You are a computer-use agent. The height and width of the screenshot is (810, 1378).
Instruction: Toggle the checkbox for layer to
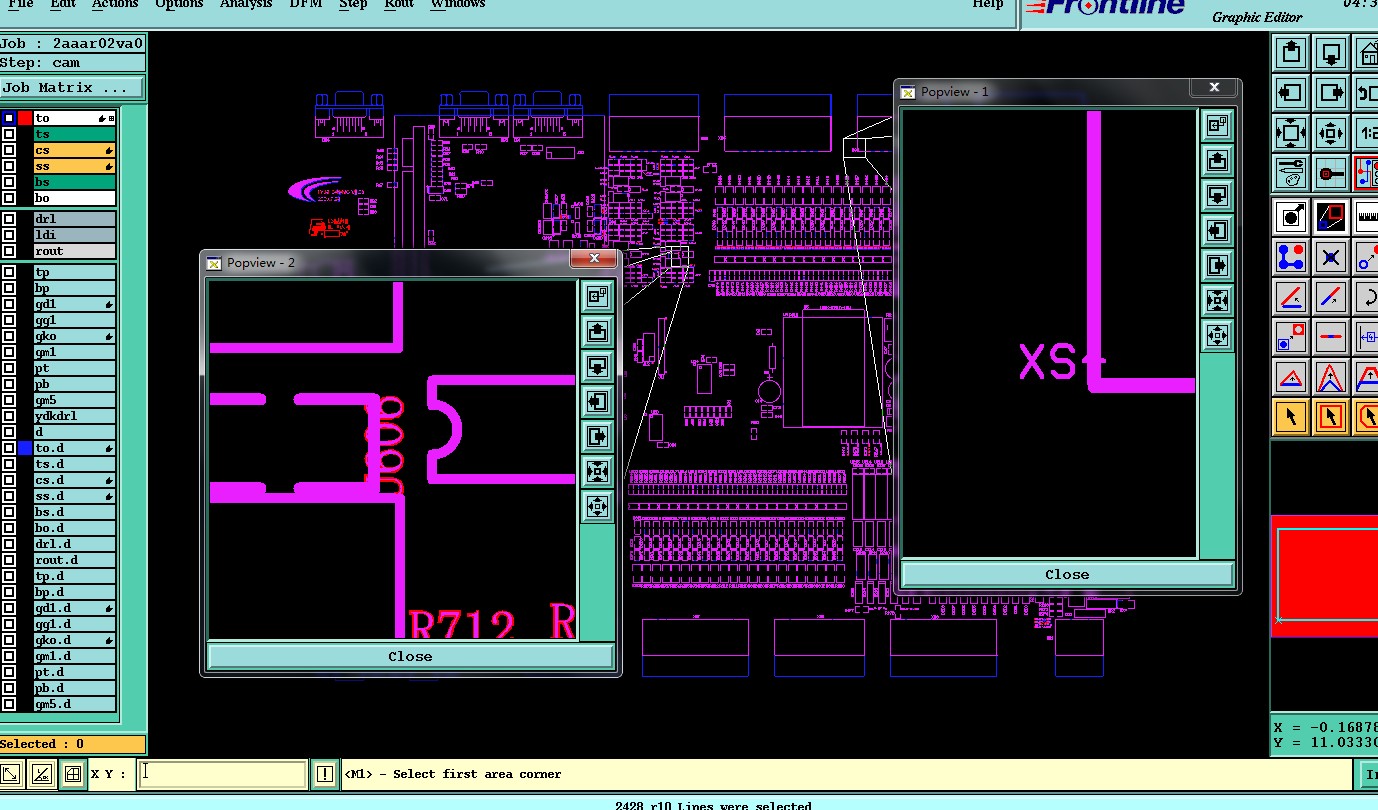tap(9, 118)
